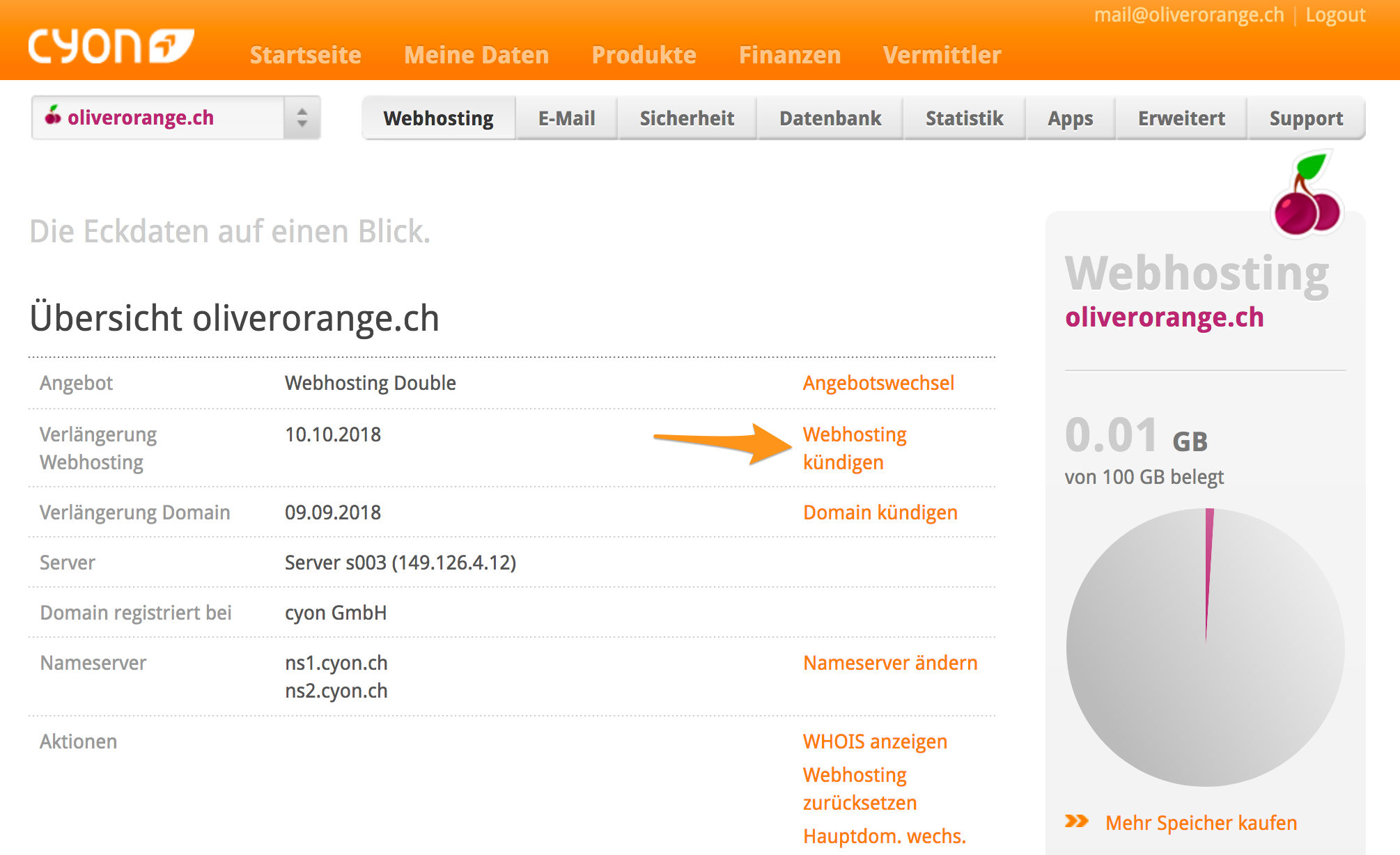1400x855 pixels.
Task: Click the storage usage pie chart
Action: coord(1206,648)
